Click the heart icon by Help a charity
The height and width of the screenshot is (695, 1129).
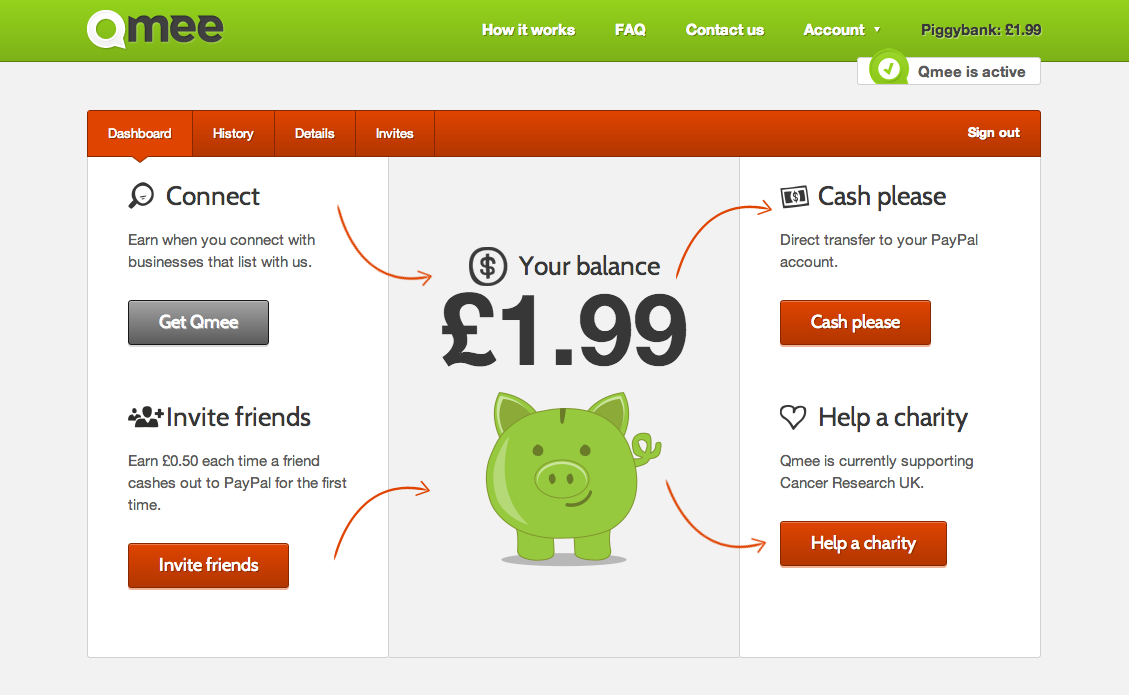point(793,417)
